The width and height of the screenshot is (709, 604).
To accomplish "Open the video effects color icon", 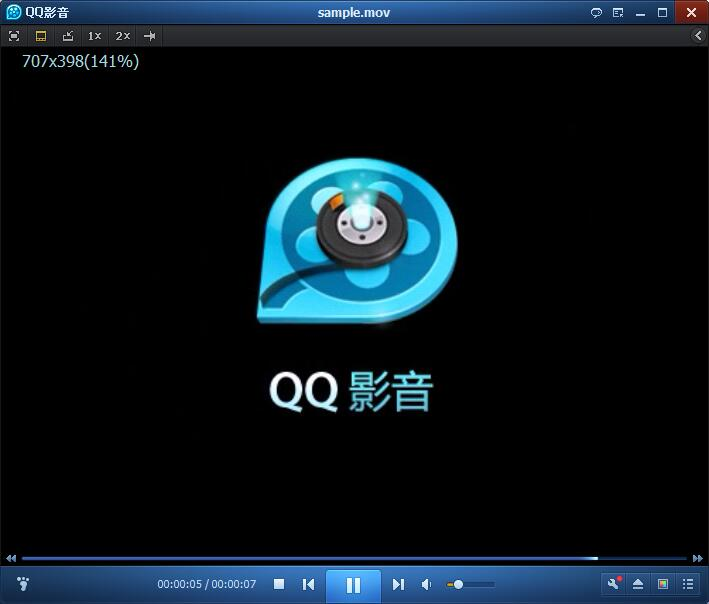I will click(662, 584).
